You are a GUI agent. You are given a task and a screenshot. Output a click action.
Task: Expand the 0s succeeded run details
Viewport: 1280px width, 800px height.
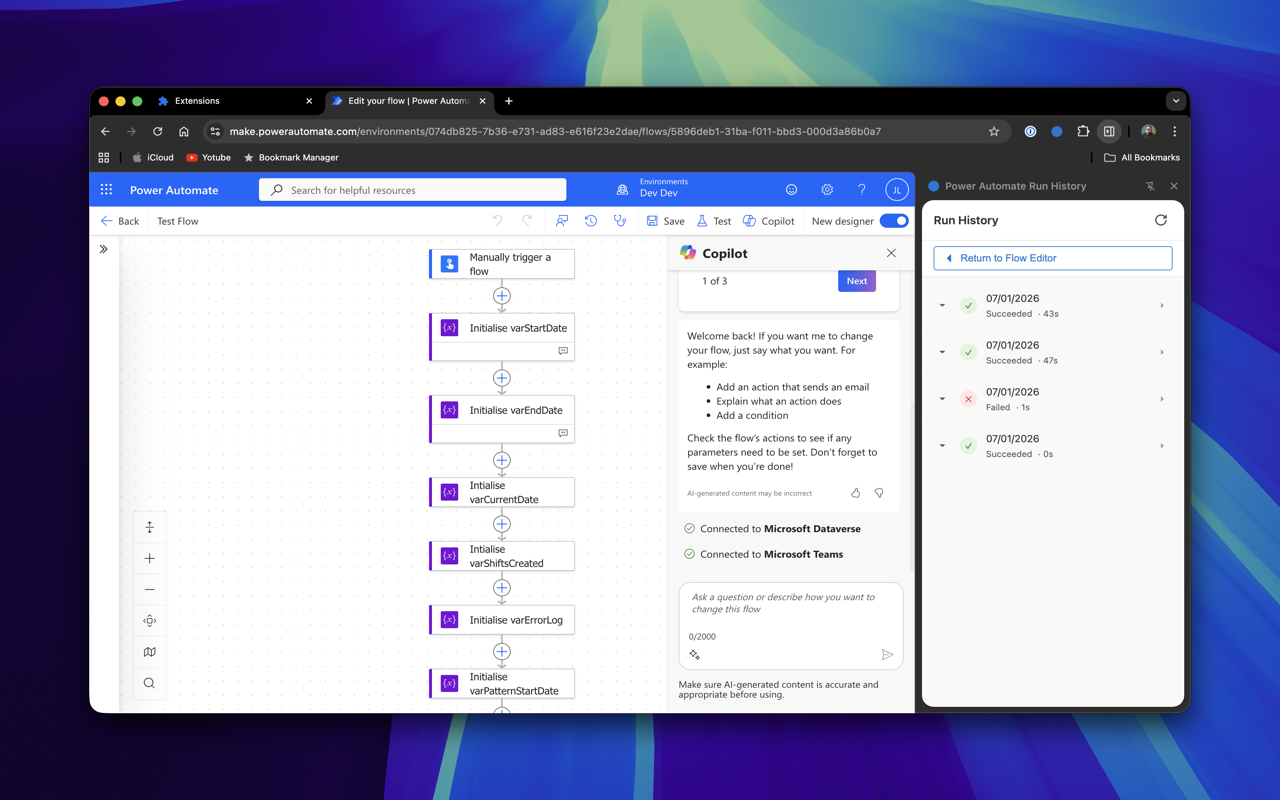[x=942, y=446]
